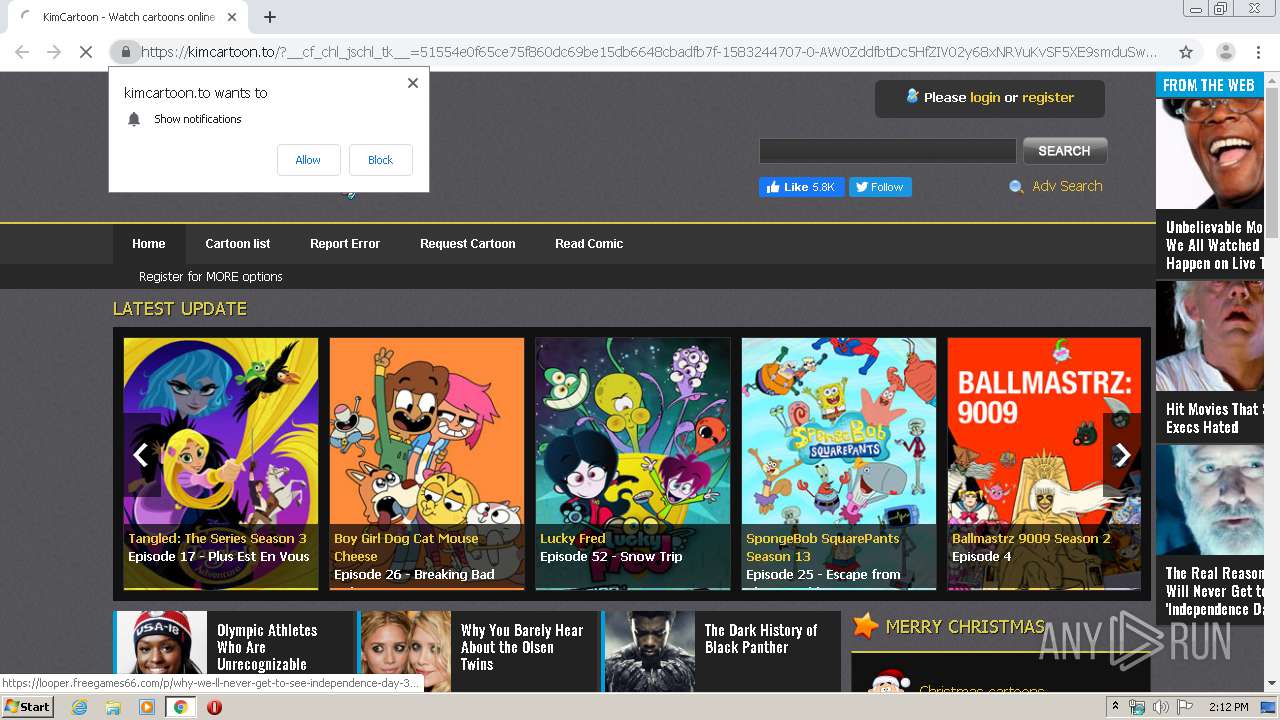1280x720 pixels.
Task: Open Ballmastrz 9009 Season 2
Action: (1044, 463)
